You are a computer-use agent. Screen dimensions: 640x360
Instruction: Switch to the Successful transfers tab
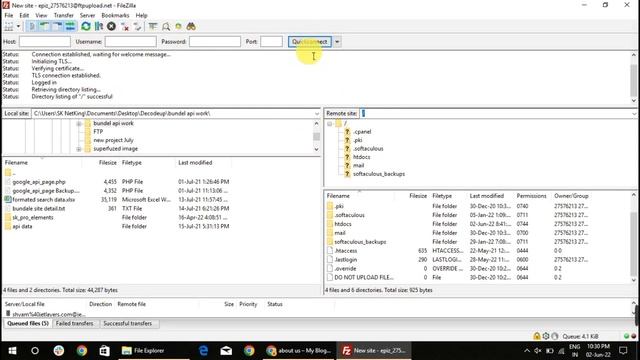pyautogui.click(x=127, y=323)
